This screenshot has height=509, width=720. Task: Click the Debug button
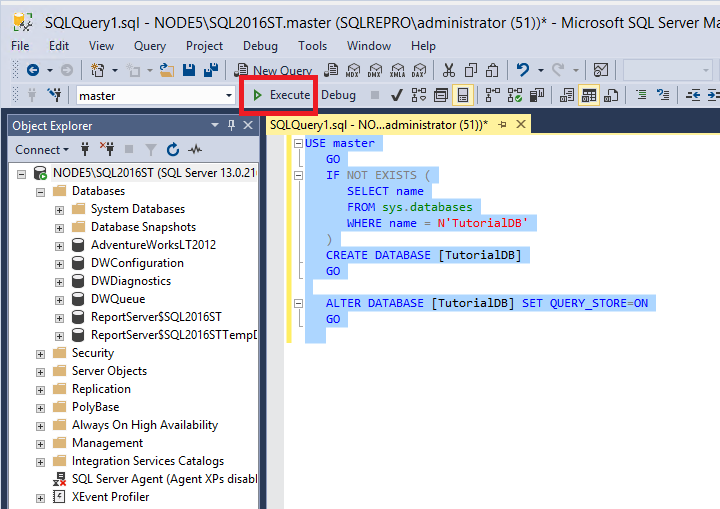point(338,95)
